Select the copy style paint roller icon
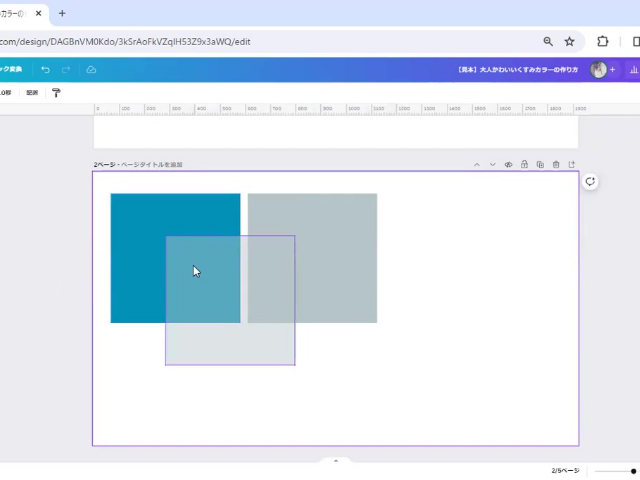This screenshot has width=640, height=480. (x=56, y=93)
